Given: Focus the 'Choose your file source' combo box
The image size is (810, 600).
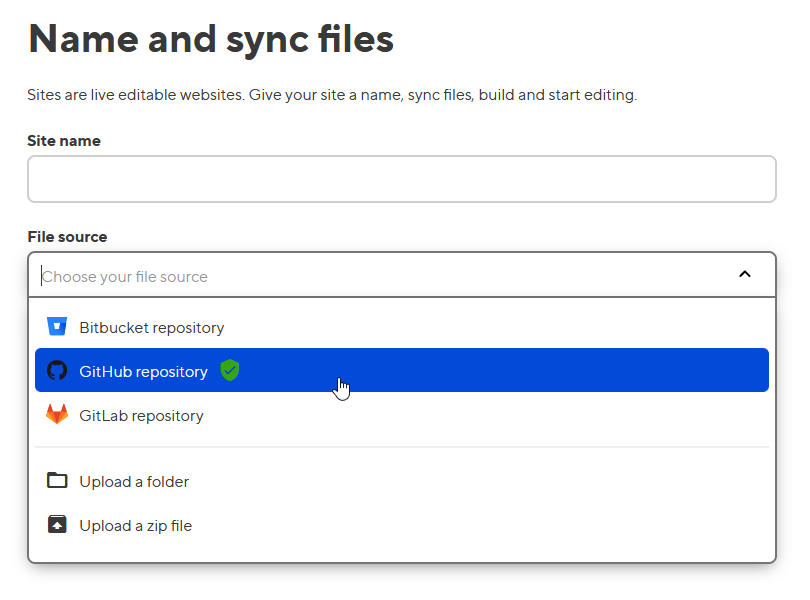Looking at the screenshot, I should pos(380,276).
